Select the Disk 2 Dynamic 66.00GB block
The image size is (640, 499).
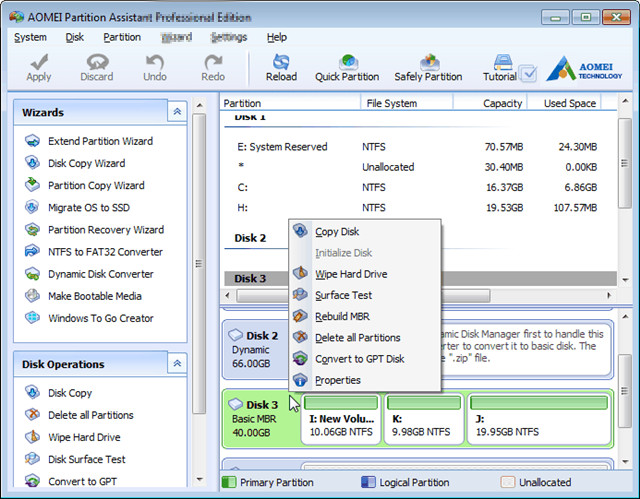tap(255, 349)
